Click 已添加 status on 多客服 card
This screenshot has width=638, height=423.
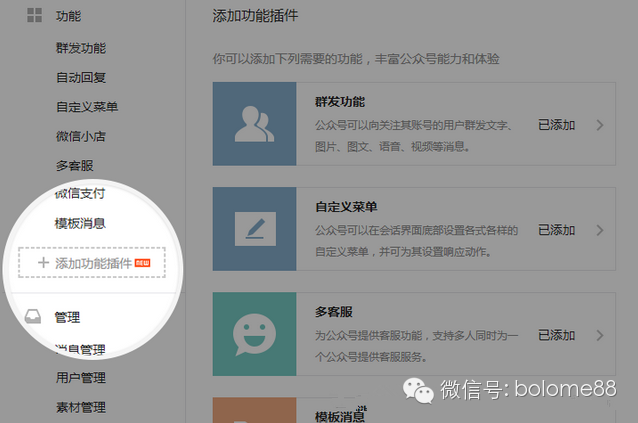[x=556, y=335]
